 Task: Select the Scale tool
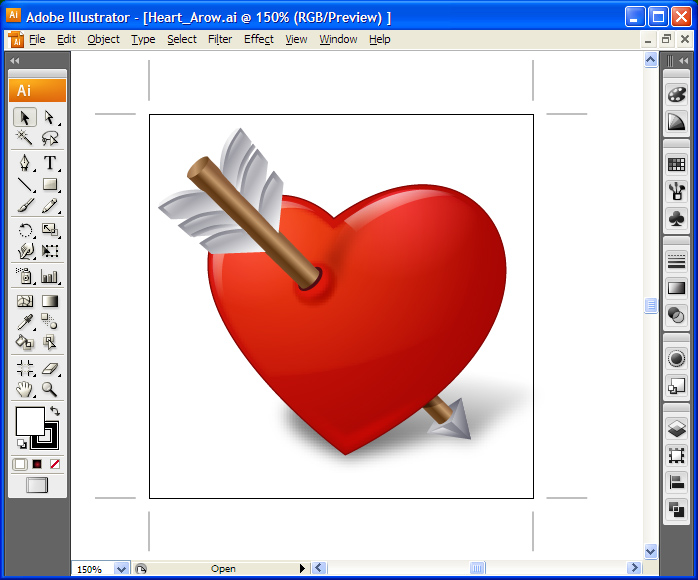coord(49,230)
